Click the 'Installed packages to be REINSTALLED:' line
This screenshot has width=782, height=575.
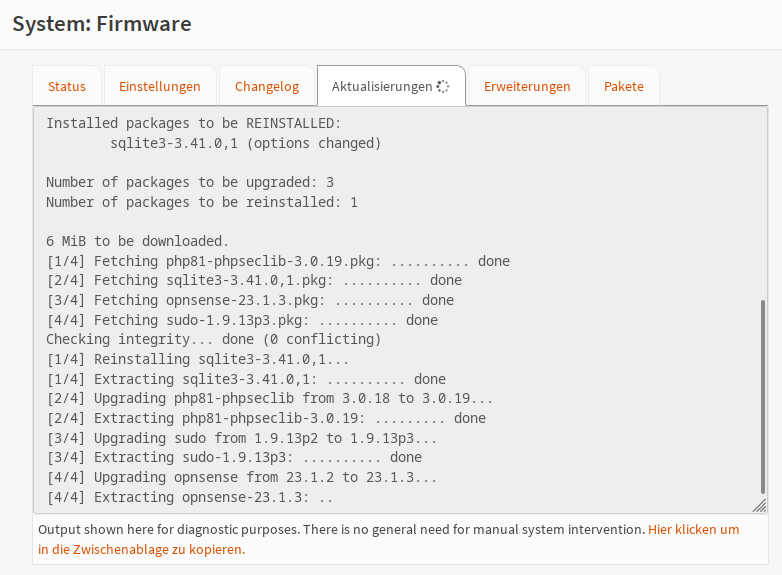coord(194,123)
